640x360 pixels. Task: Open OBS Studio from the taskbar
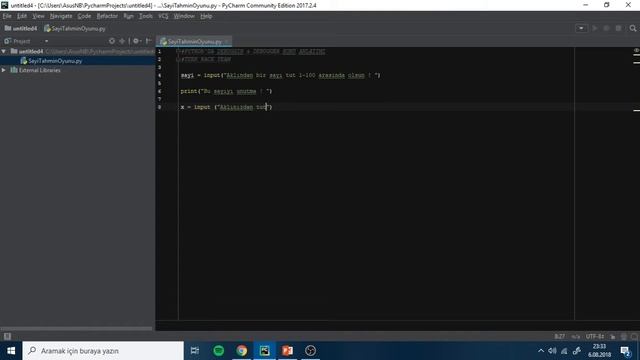click(x=310, y=351)
